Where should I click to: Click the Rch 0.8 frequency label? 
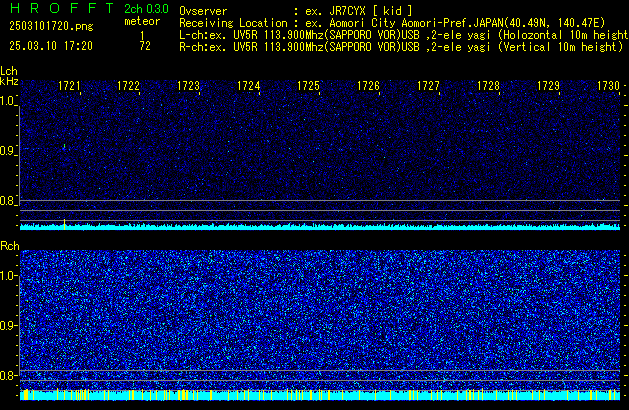click(7, 375)
